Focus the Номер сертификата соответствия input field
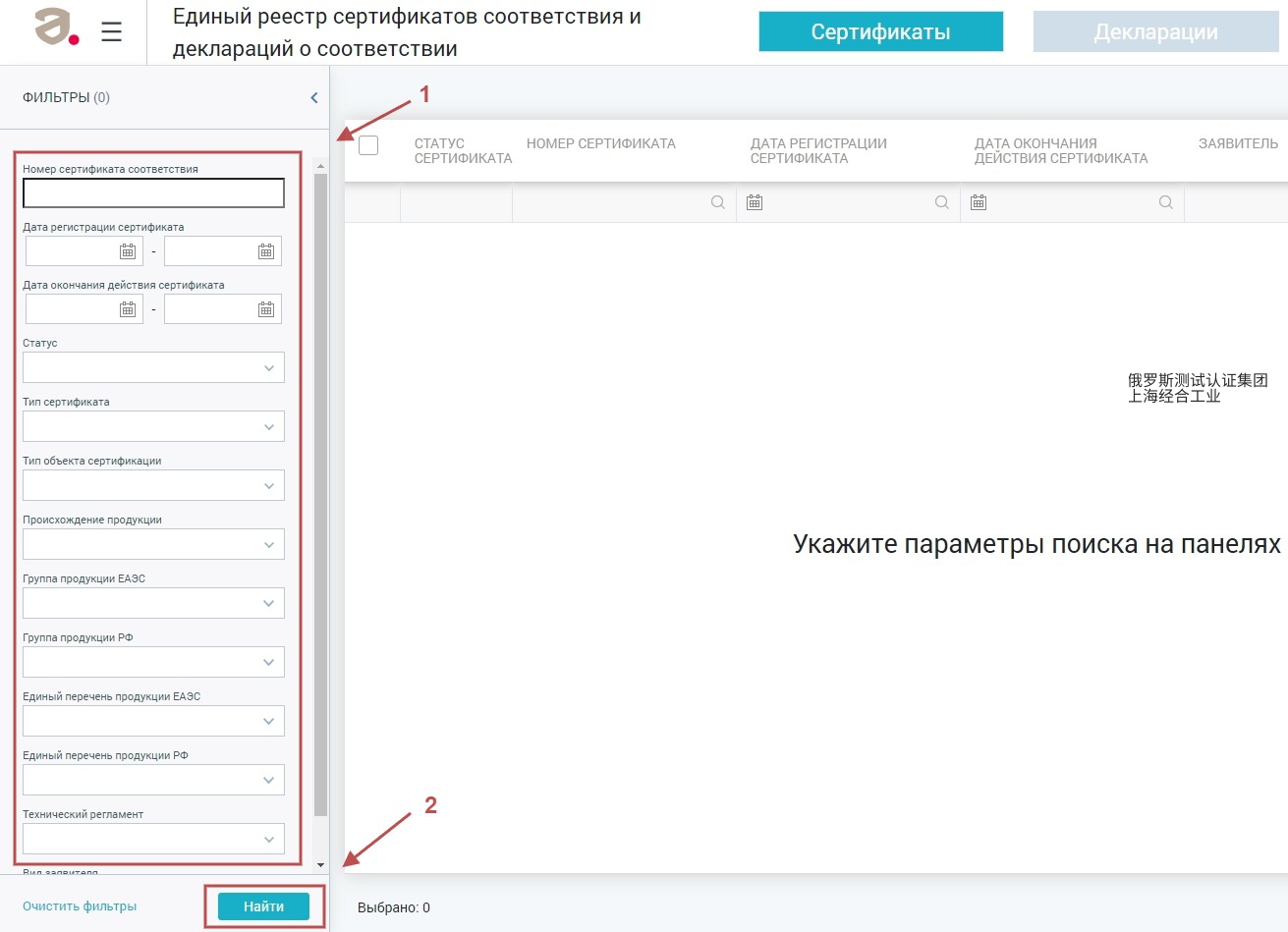Screen dimensions: 1288x932 [x=153, y=193]
